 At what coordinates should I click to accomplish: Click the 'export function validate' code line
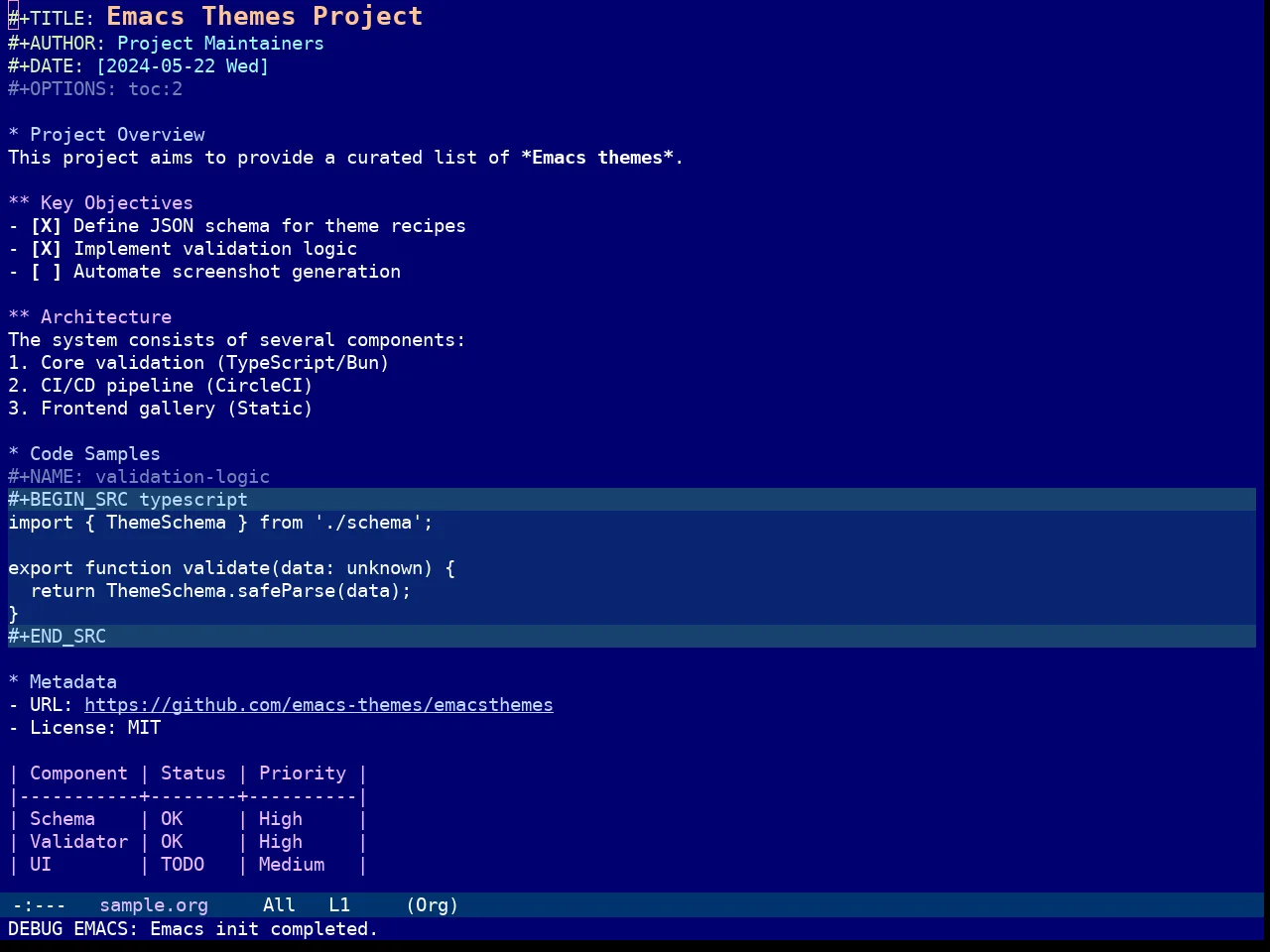coord(231,568)
